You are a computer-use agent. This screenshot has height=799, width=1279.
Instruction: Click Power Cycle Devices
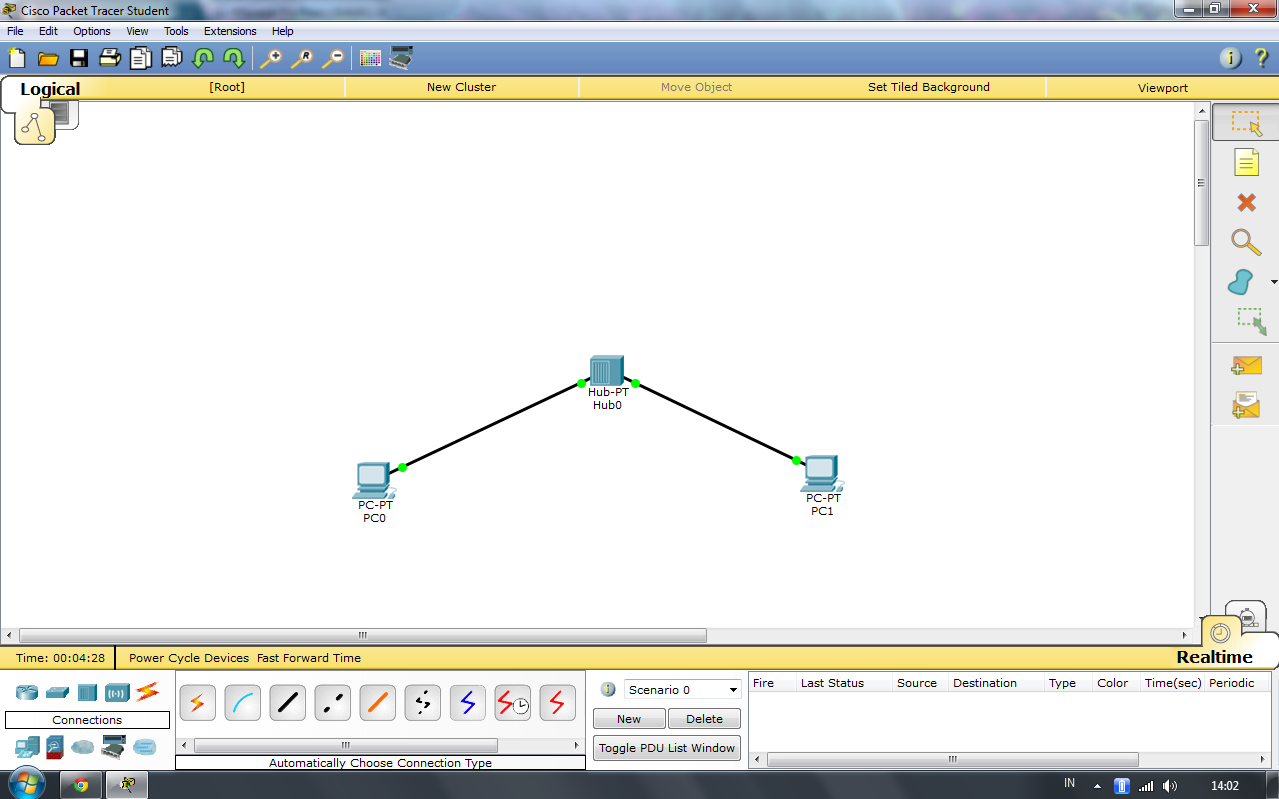pos(189,658)
